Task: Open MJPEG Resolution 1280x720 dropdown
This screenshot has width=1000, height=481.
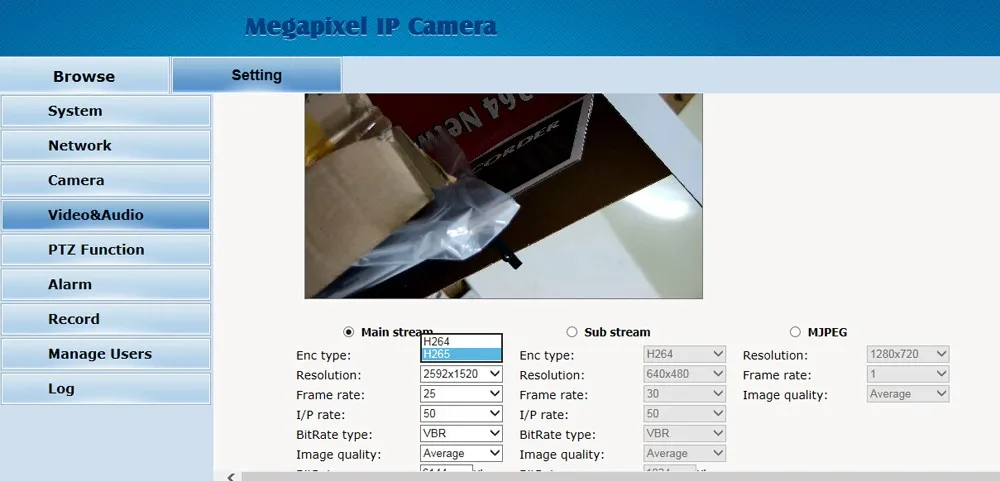Action: [908, 354]
